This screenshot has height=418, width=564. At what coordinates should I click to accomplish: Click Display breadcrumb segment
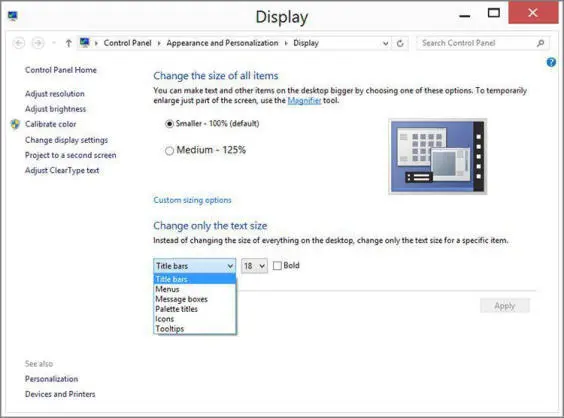pyautogui.click(x=306, y=43)
